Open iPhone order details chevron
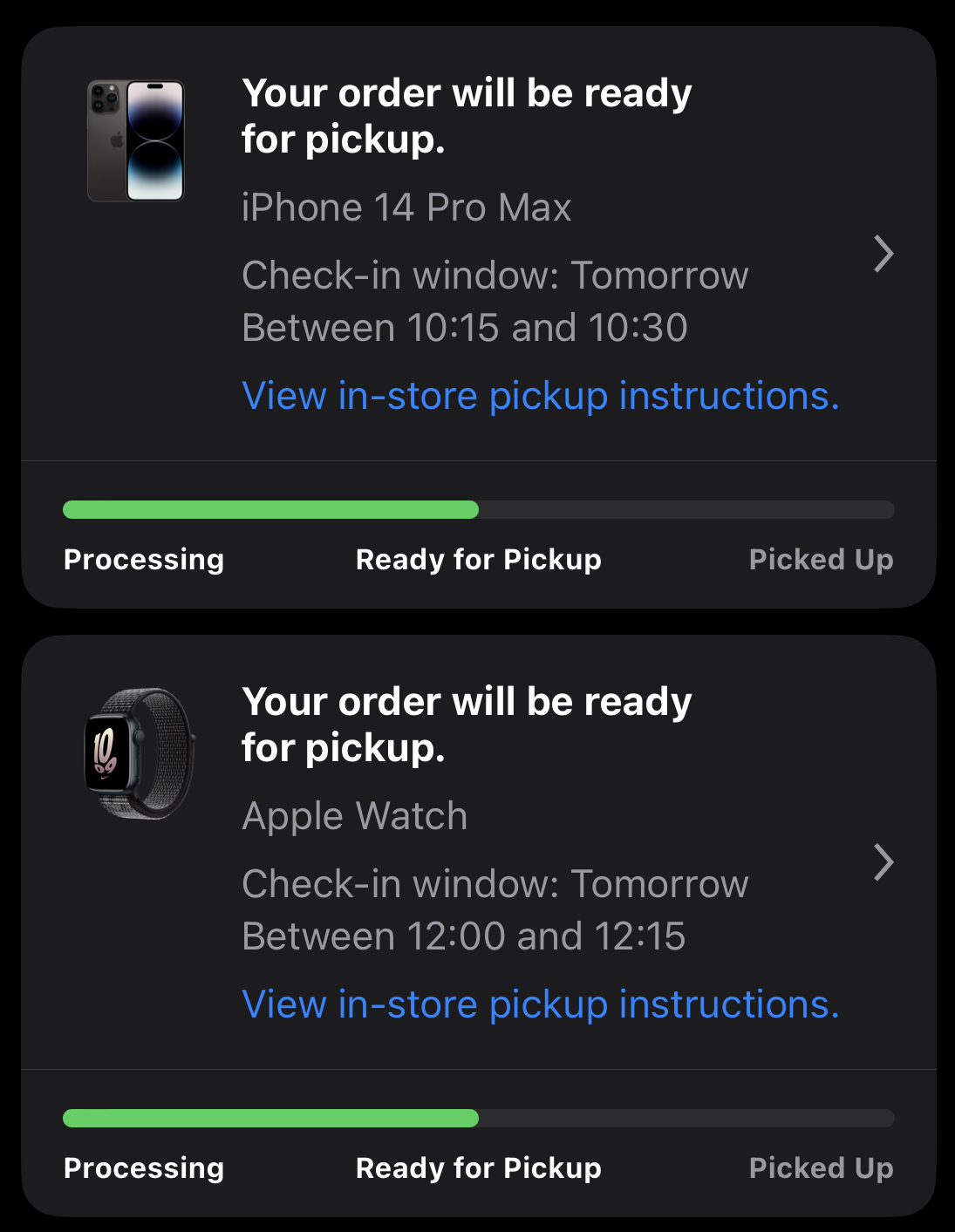This screenshot has width=955, height=1232. tap(883, 254)
